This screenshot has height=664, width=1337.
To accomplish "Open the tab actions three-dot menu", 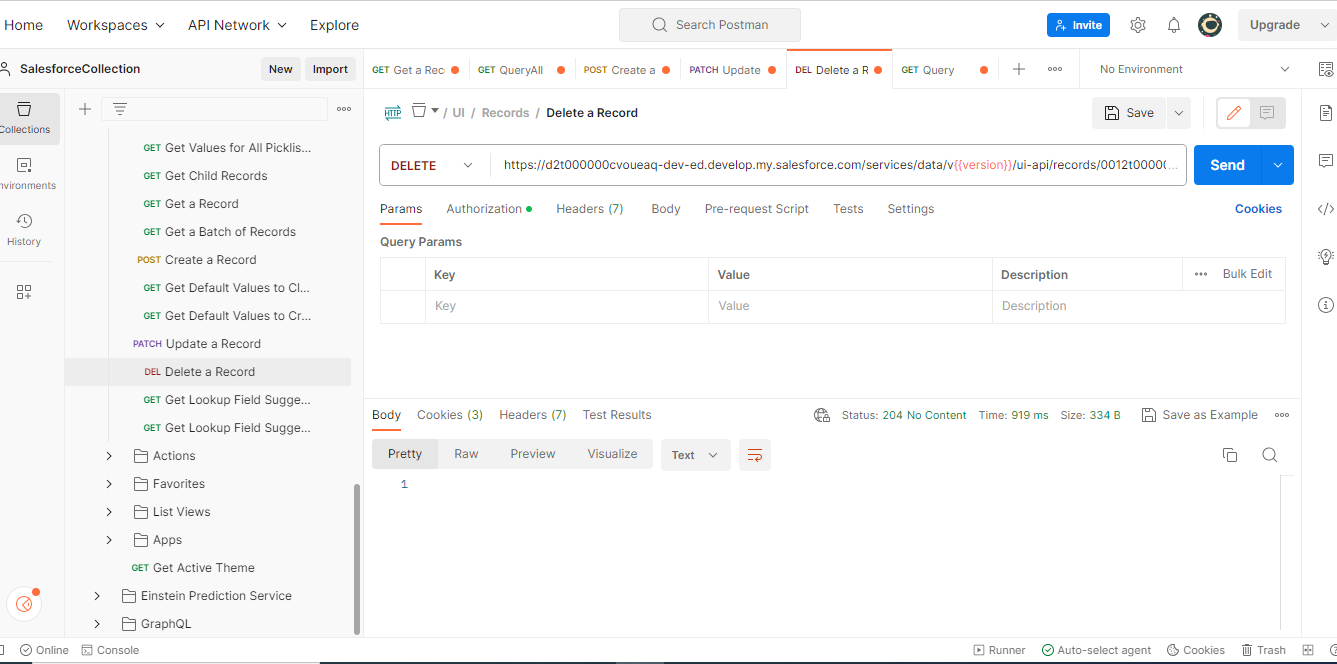I will click(x=1055, y=69).
